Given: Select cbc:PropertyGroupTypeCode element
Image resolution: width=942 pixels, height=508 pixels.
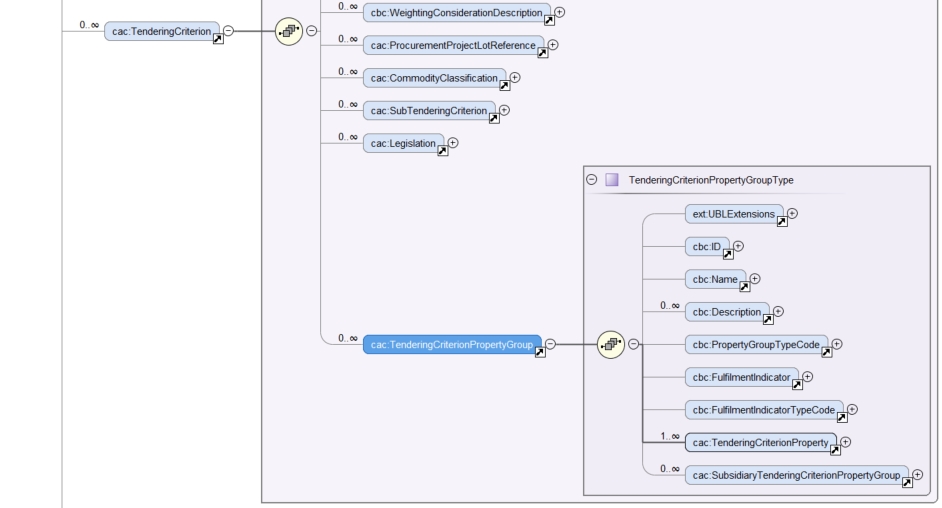Looking at the screenshot, I should pos(756,345).
